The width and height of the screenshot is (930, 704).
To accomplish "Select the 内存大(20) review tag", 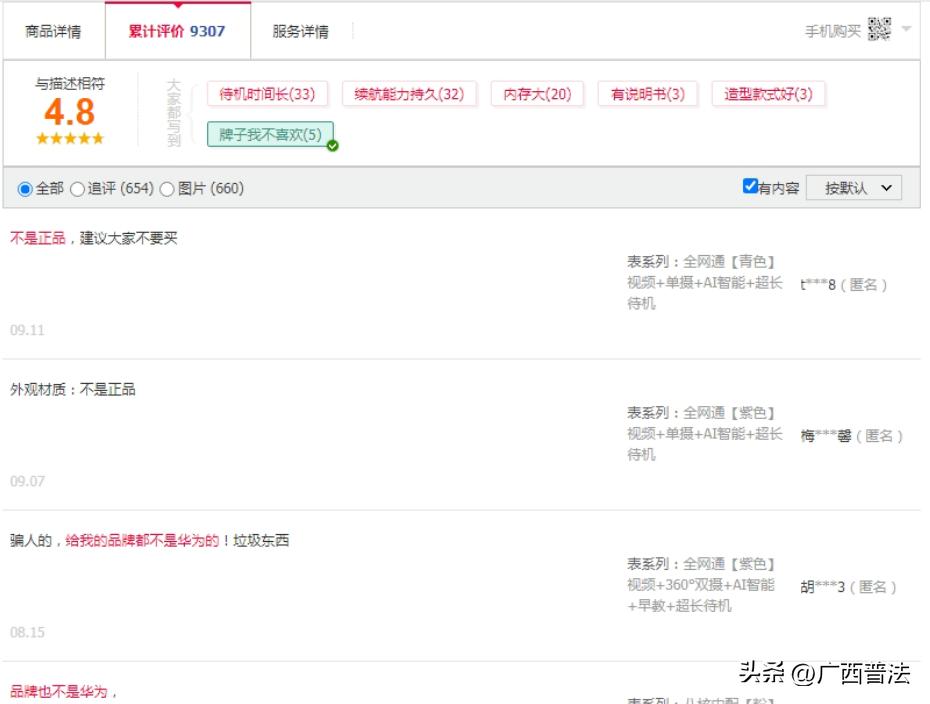I will pyautogui.click(x=537, y=94).
